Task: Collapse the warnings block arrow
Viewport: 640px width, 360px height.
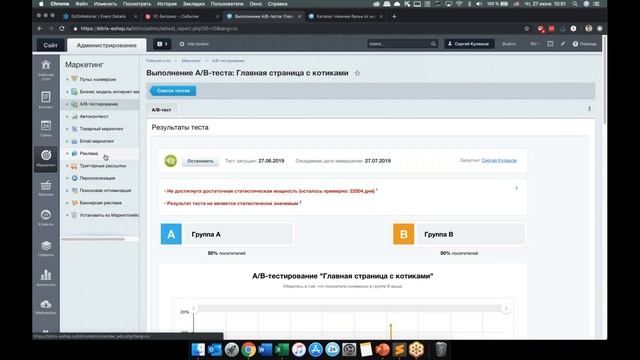Action: tap(516, 189)
